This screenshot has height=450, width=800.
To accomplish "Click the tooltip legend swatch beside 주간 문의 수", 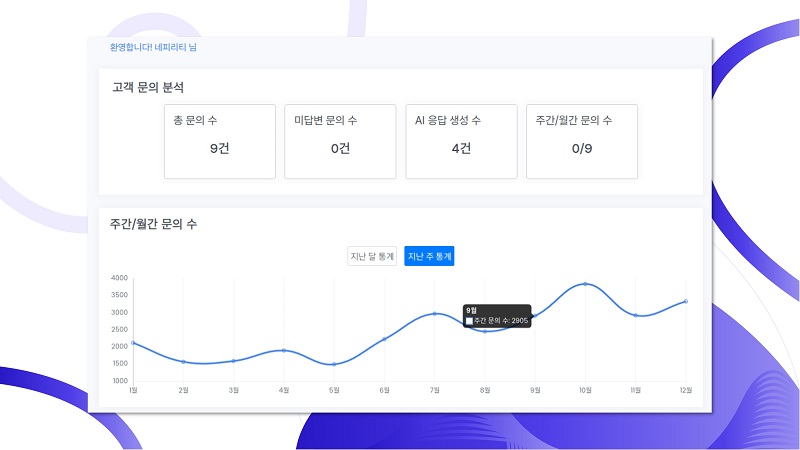I will coord(470,321).
